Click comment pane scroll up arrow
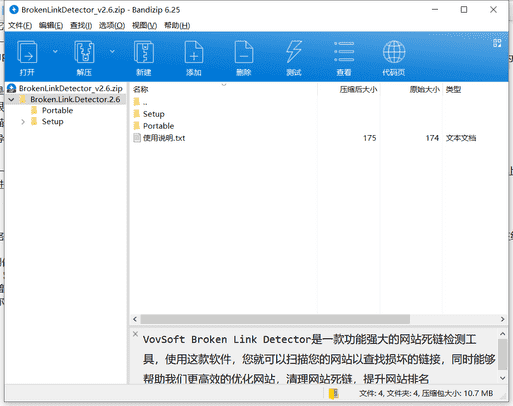The width and height of the screenshot is (513, 406). (x=502, y=334)
